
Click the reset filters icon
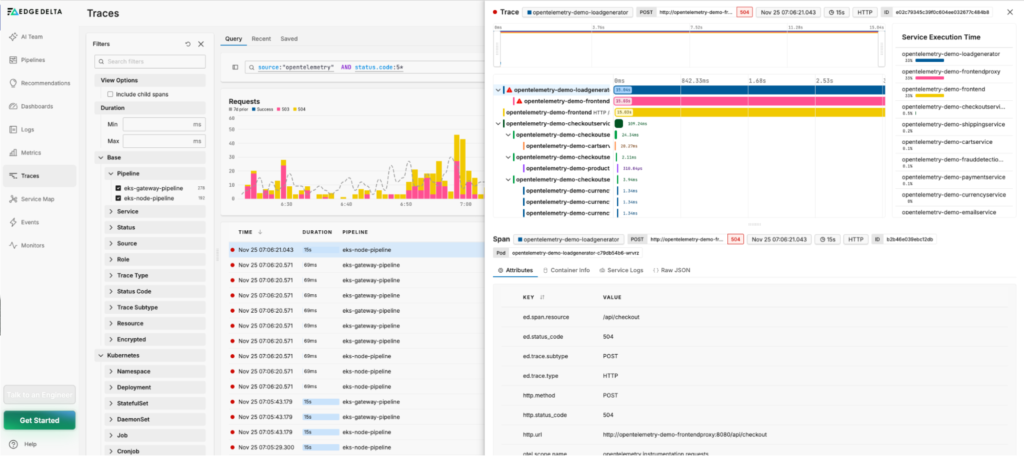(x=188, y=44)
